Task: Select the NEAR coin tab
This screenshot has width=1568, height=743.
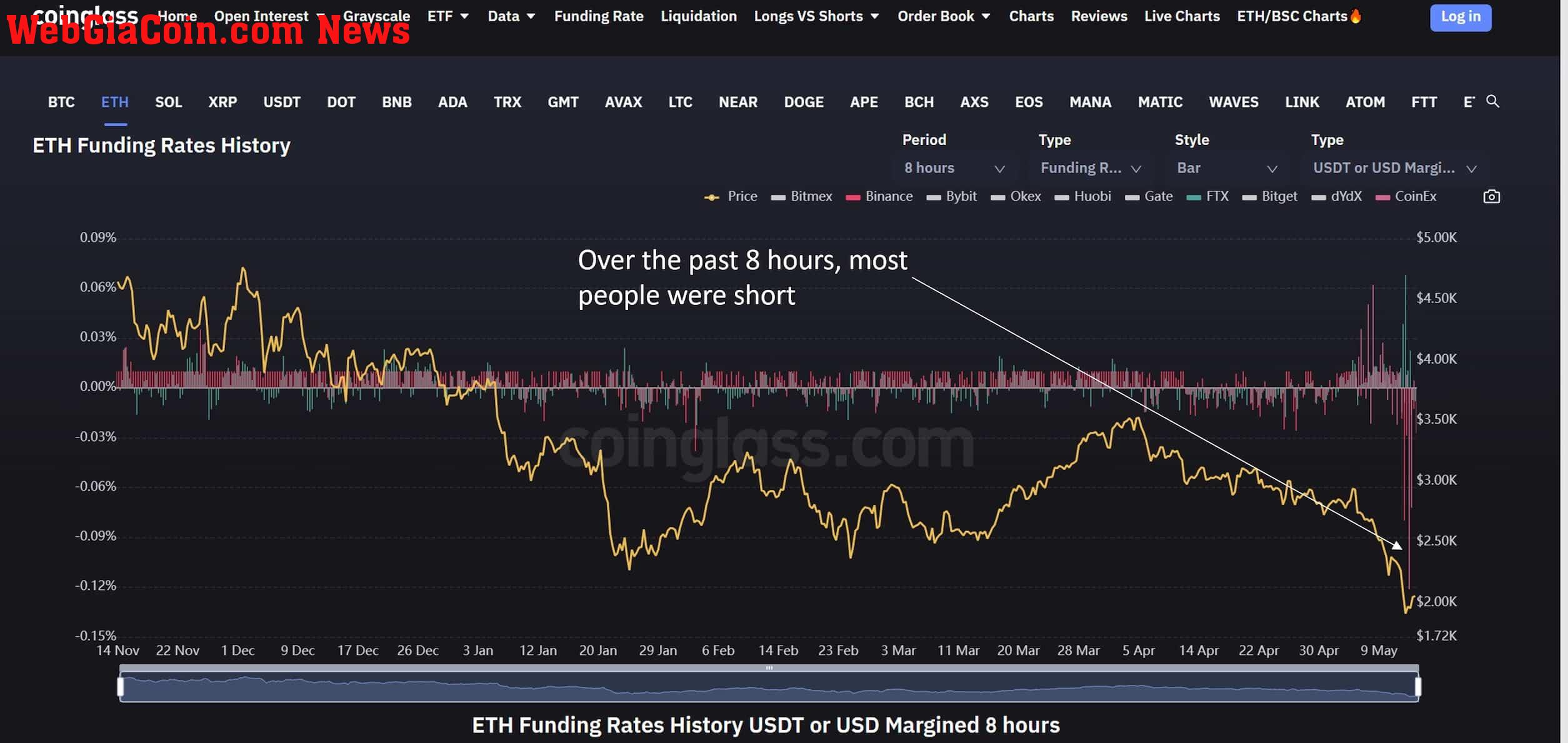Action: [x=738, y=102]
